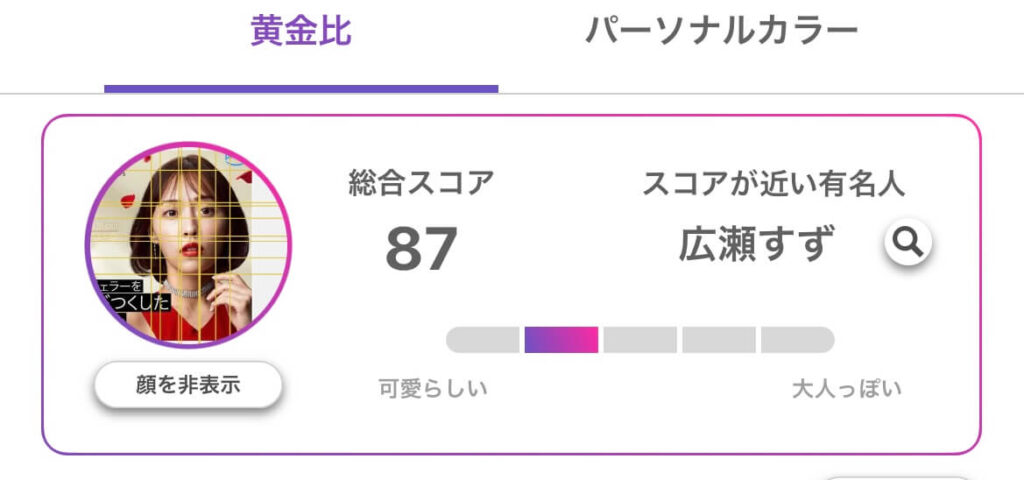Click the total score number 87

pyautogui.click(x=421, y=249)
